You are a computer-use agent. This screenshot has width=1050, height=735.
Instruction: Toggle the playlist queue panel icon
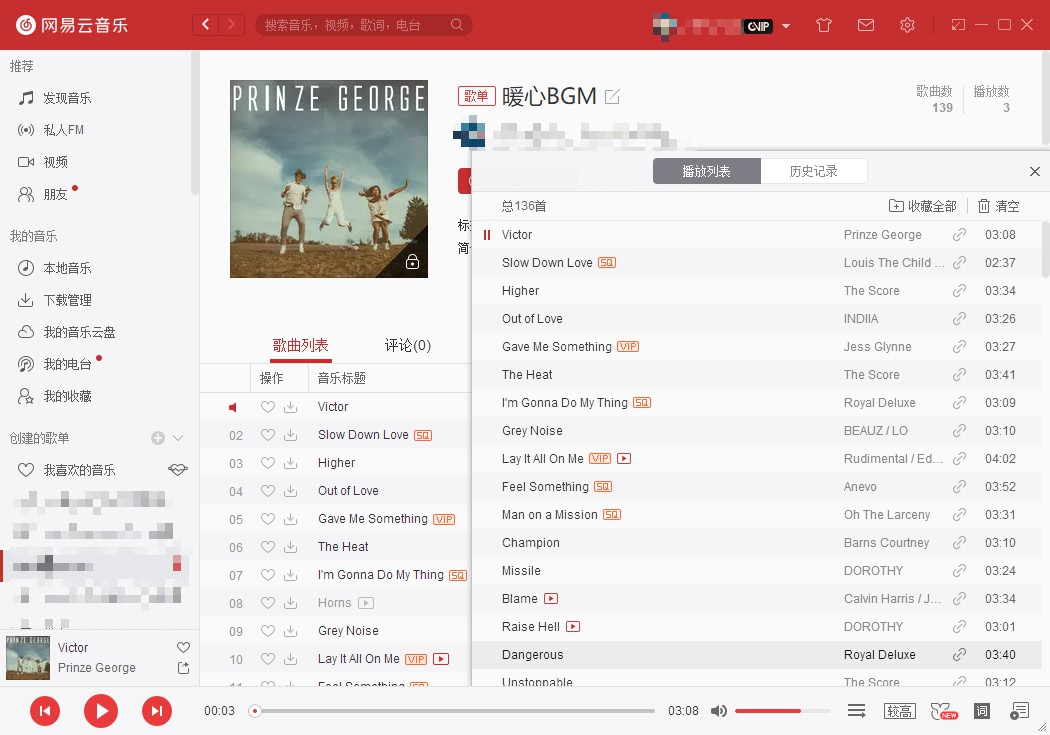point(1019,711)
